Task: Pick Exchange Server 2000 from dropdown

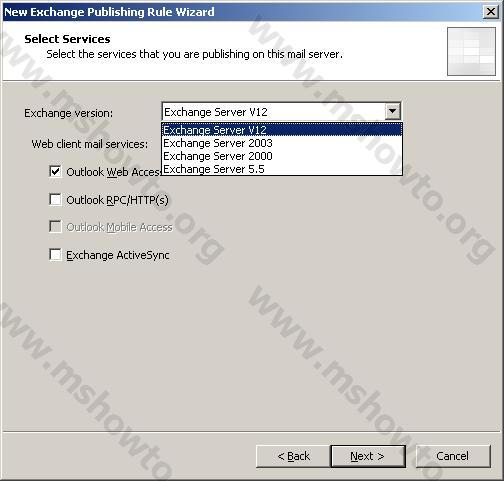Action: point(282,156)
